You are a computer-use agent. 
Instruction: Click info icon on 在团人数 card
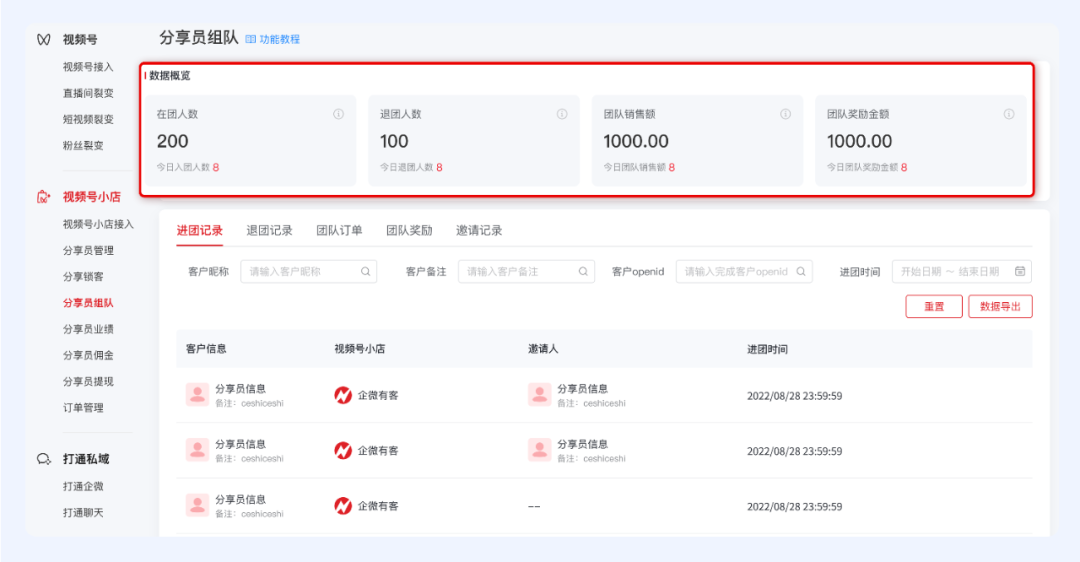[x=338, y=115]
